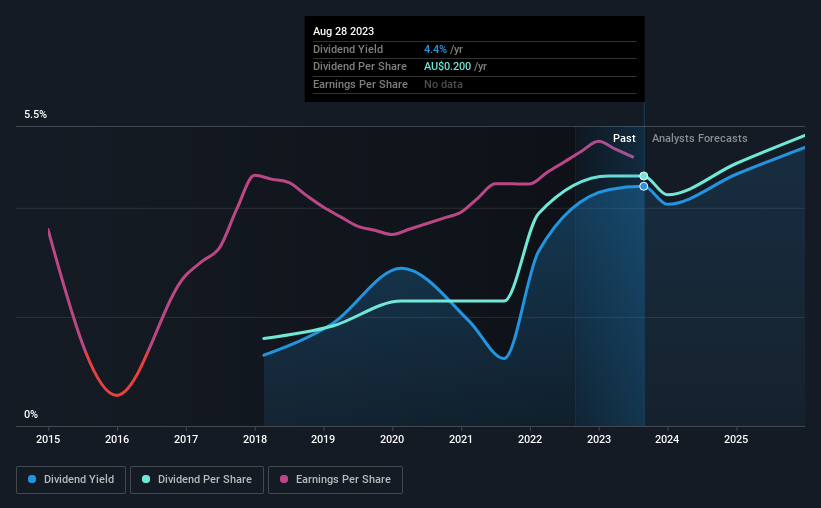The height and width of the screenshot is (508, 821).
Task: Click the pink Earnings Per Share legend dot
Action: click(x=284, y=479)
